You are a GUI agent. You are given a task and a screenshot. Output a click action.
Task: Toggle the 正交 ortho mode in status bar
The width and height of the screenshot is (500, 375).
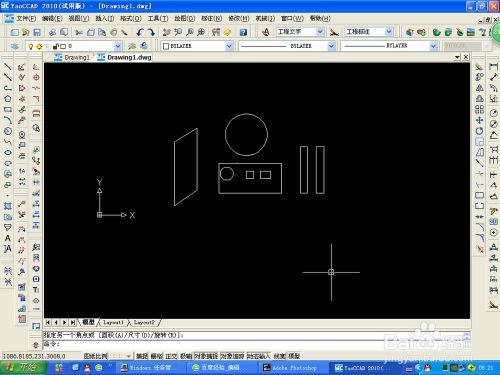point(171,356)
